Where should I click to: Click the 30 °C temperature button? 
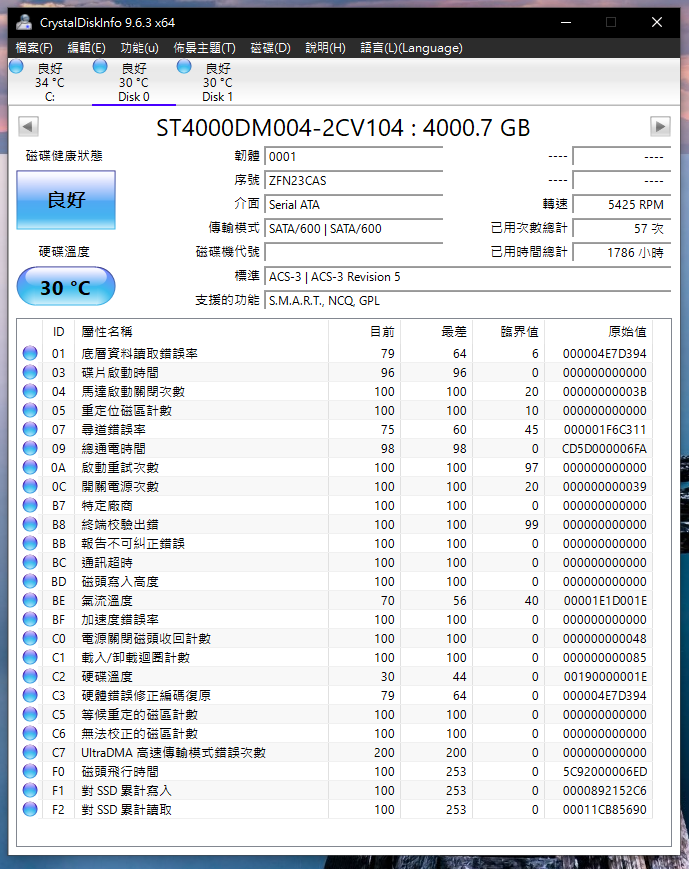tap(66, 286)
